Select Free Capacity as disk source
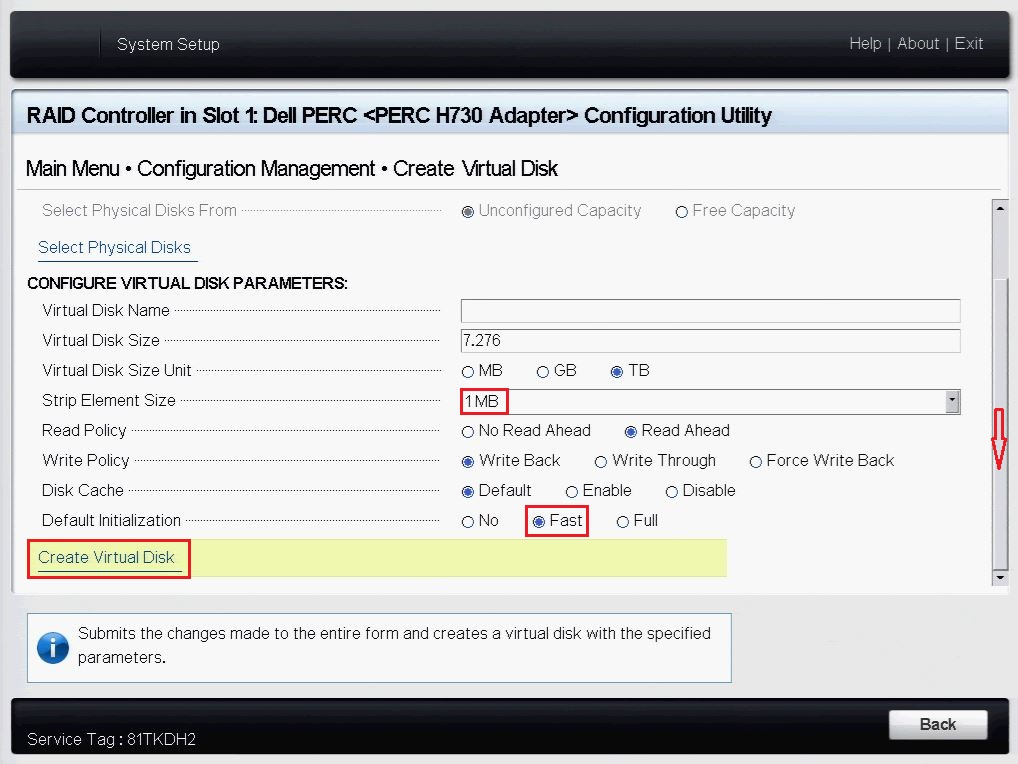The height and width of the screenshot is (764, 1018). 681,211
